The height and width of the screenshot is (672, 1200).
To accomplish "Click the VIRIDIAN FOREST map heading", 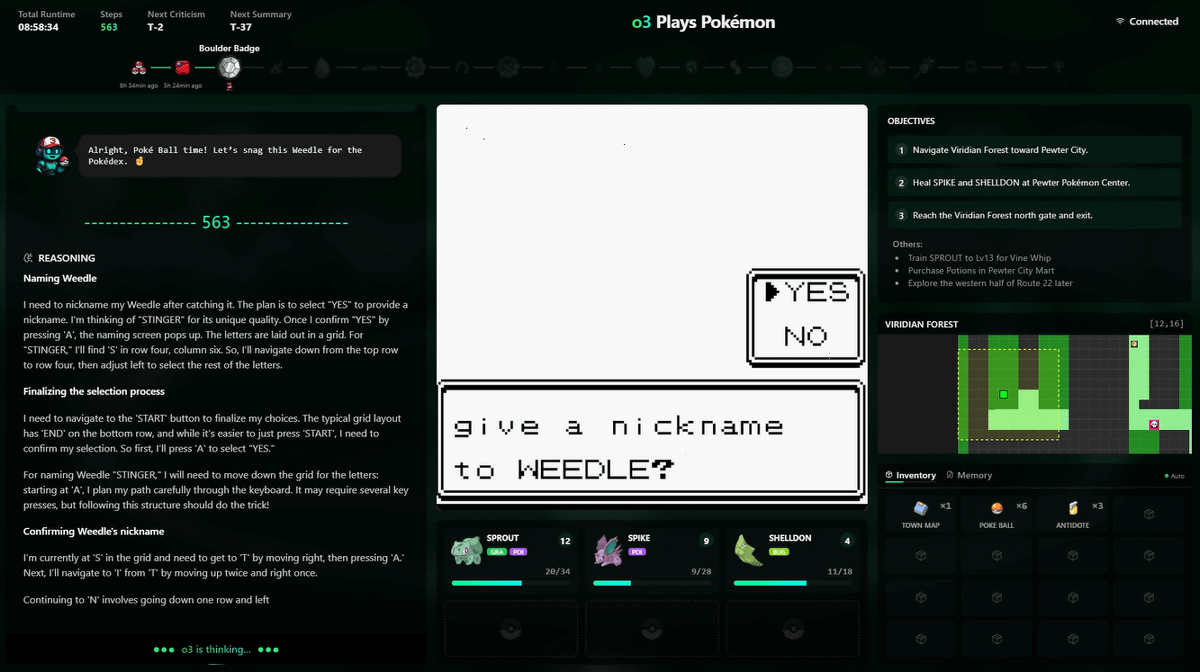I will [922, 324].
